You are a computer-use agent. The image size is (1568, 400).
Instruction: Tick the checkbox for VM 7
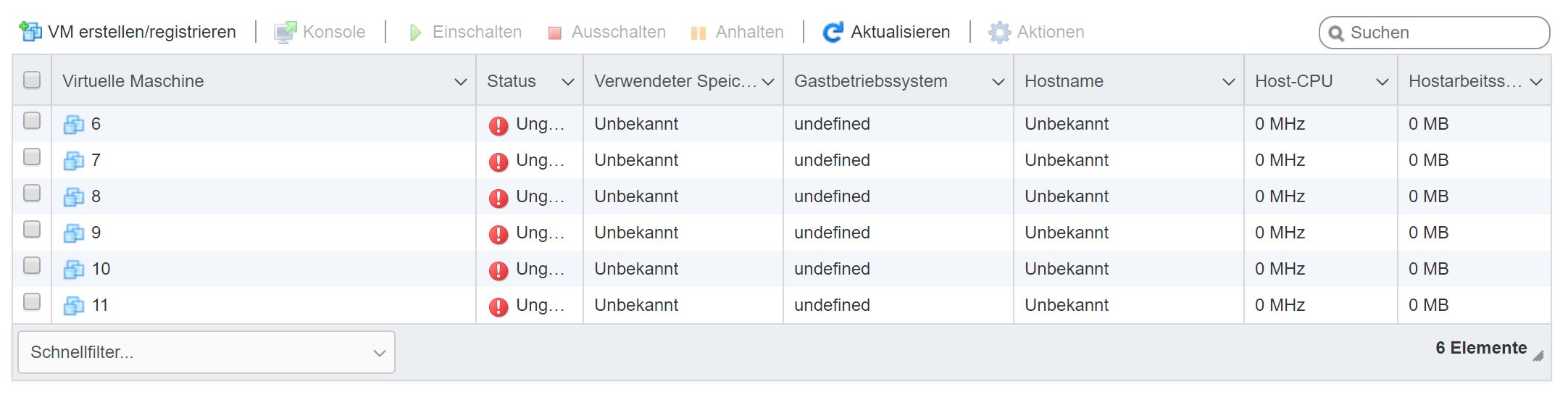(32, 157)
